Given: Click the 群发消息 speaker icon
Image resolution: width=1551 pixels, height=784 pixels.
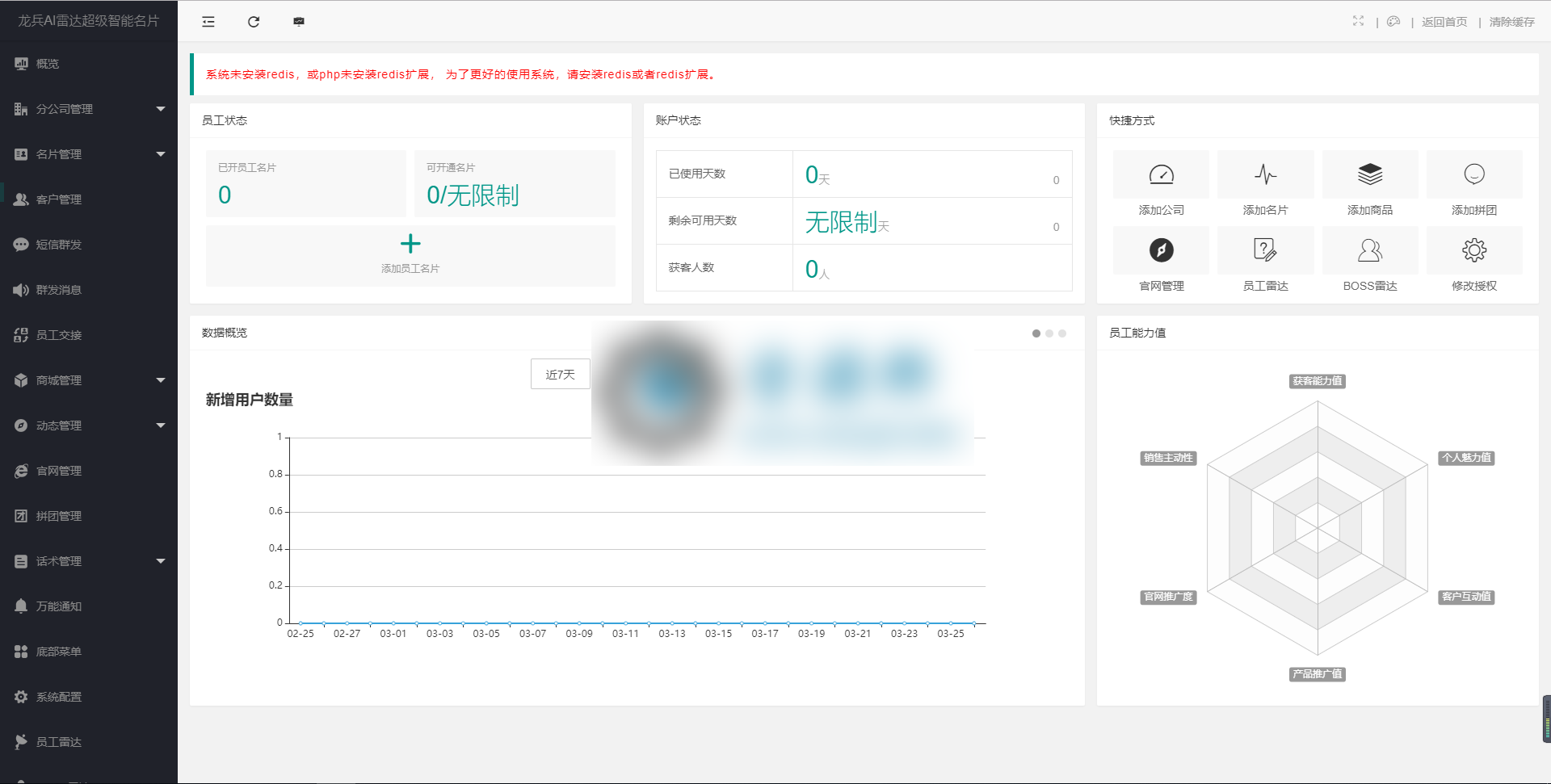Looking at the screenshot, I should pos(21,290).
